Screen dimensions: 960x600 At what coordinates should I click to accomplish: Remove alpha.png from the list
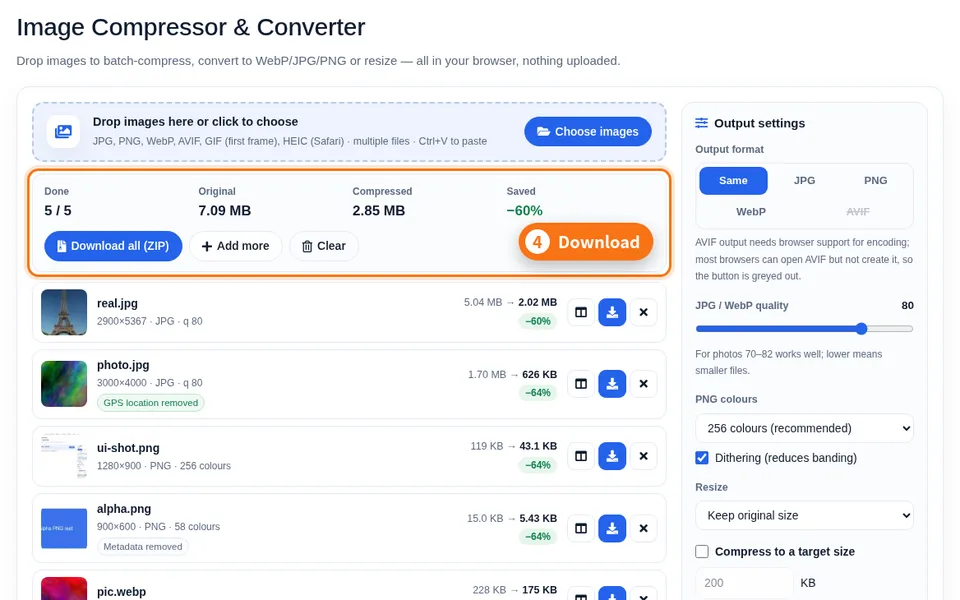pyautogui.click(x=643, y=528)
